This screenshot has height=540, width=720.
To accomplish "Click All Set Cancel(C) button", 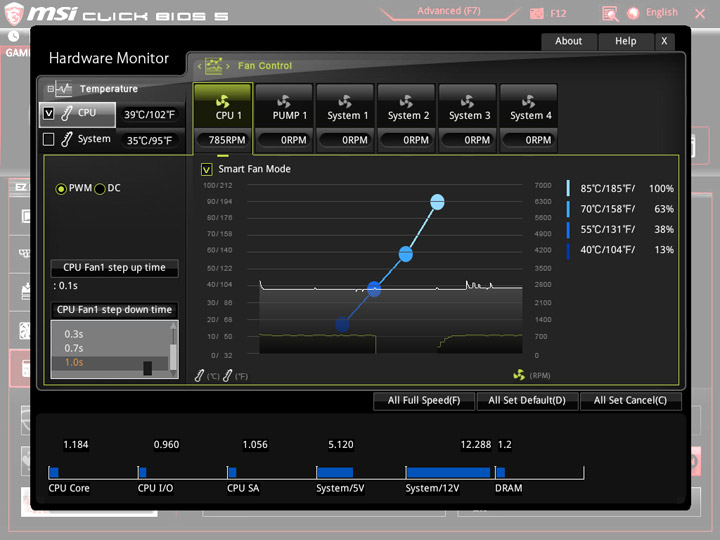I will coord(630,400).
